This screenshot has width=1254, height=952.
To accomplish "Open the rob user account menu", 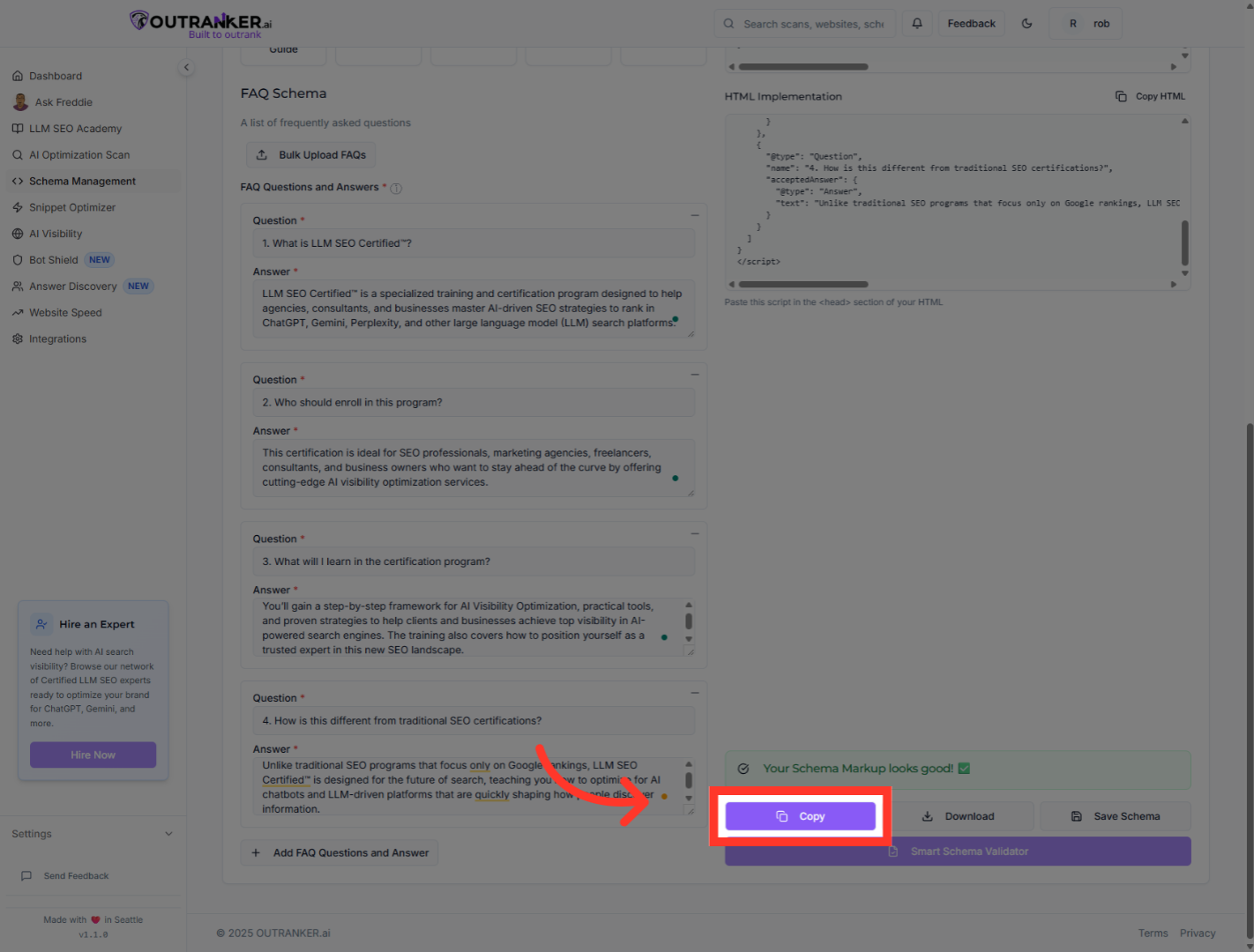I will pos(1086,24).
